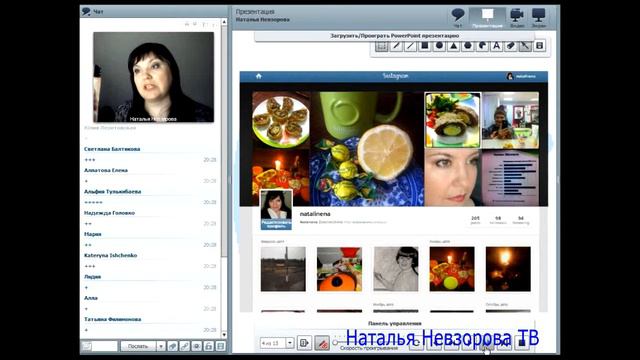Click the Instagram logo in slide header

[x=395, y=76]
